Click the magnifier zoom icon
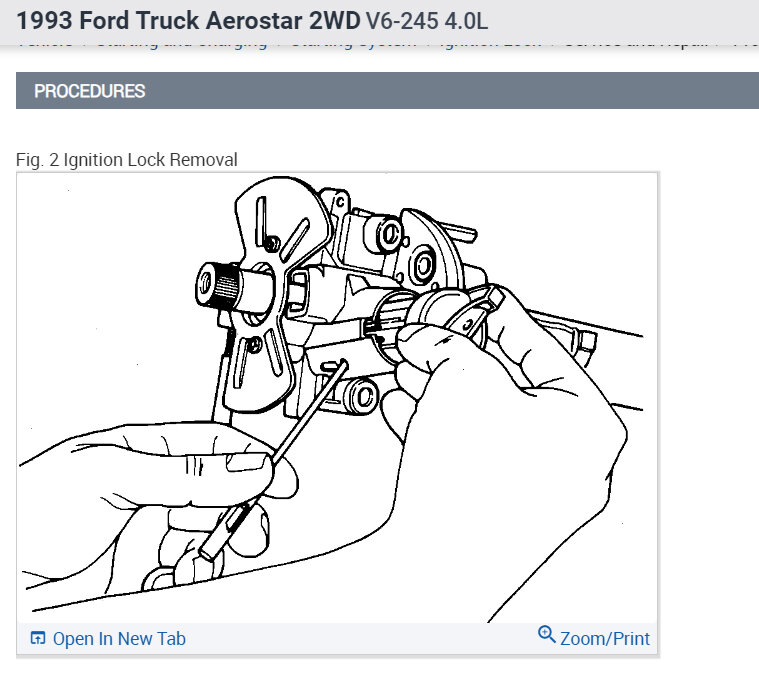 (546, 634)
